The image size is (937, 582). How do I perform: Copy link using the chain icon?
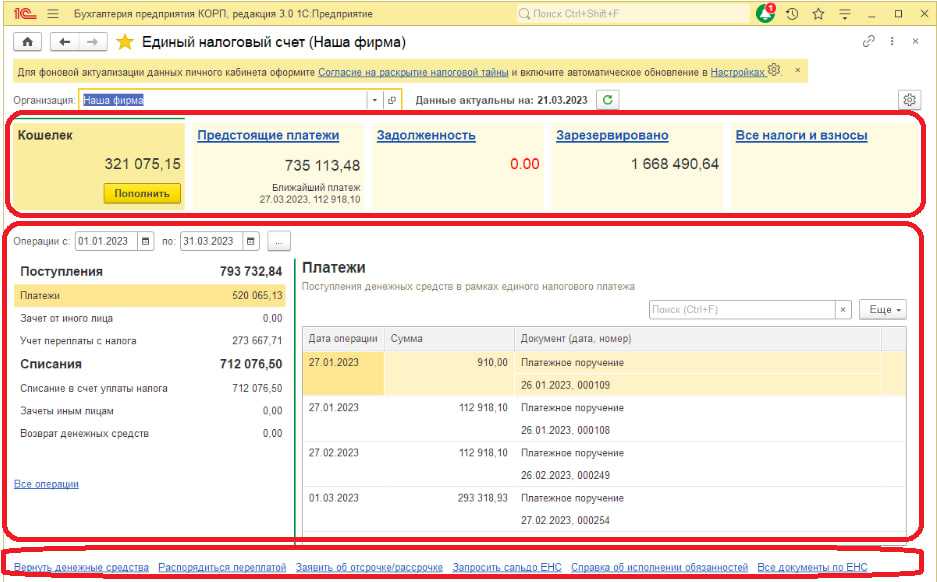coord(867,42)
